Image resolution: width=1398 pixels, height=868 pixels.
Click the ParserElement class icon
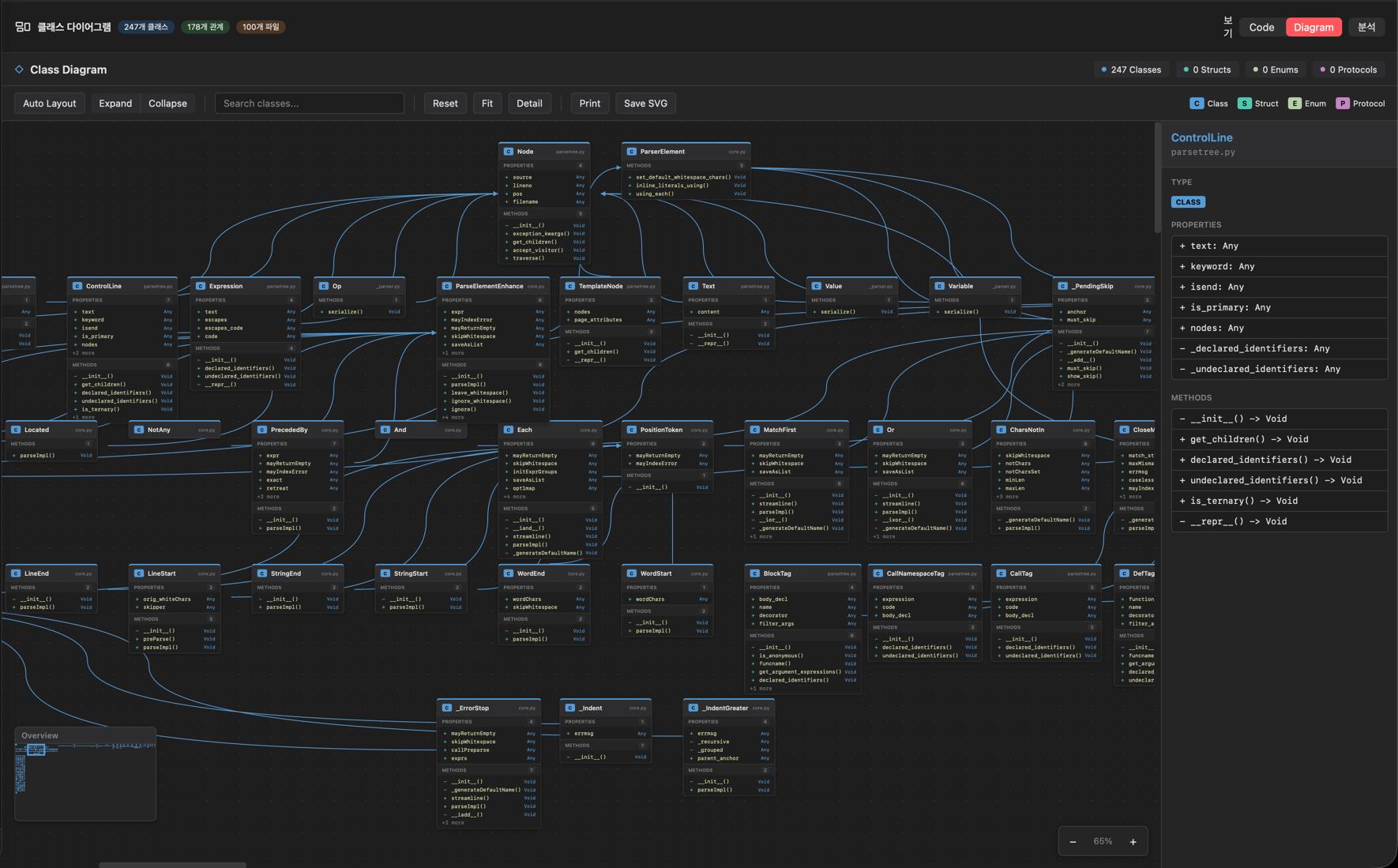click(x=632, y=152)
